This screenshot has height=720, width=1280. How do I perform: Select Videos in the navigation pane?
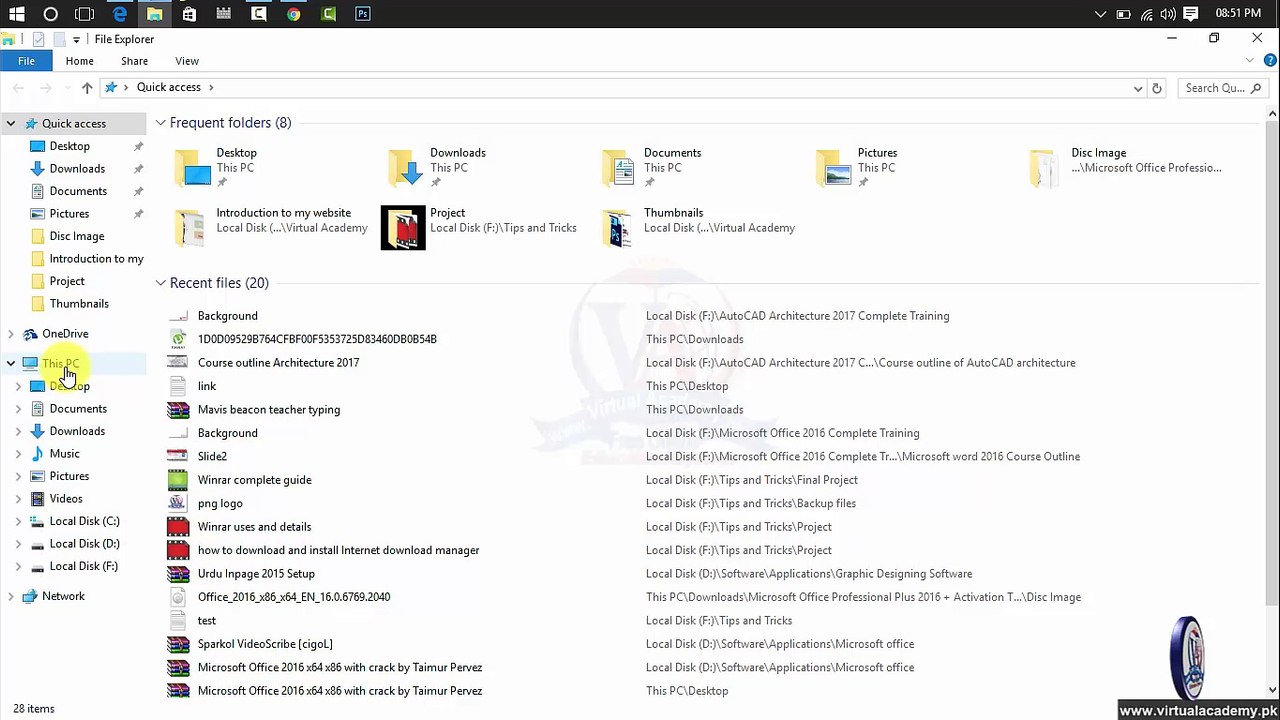(66, 499)
